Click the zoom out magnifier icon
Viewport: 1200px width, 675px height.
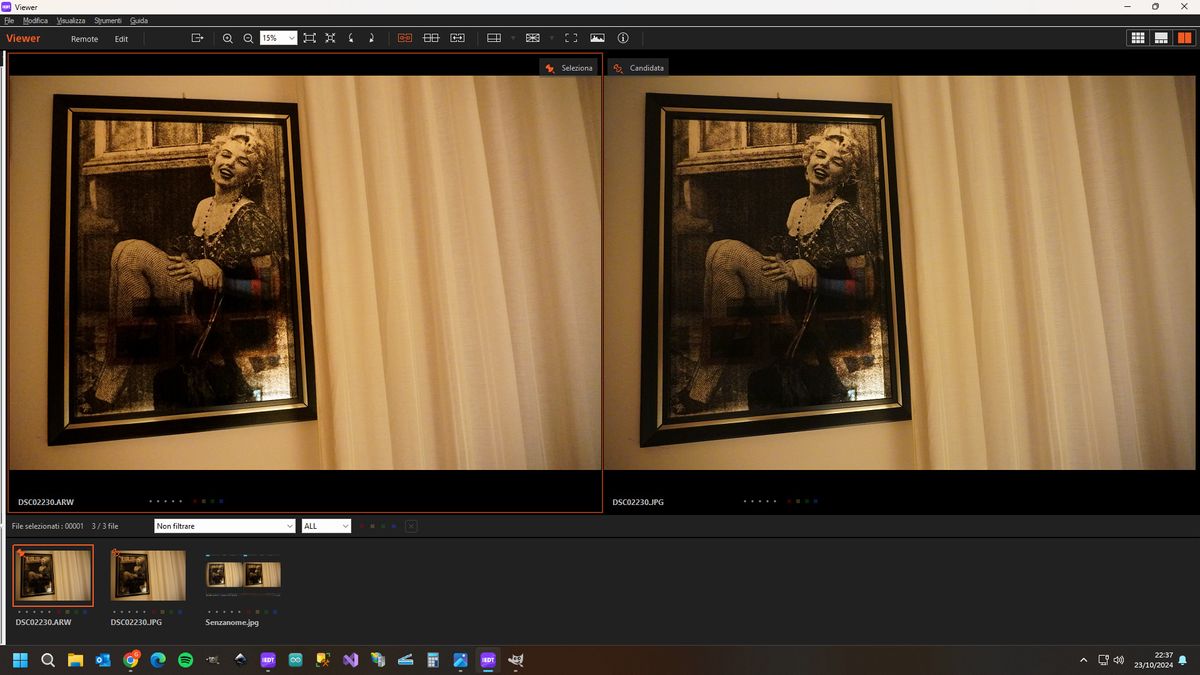(248, 38)
